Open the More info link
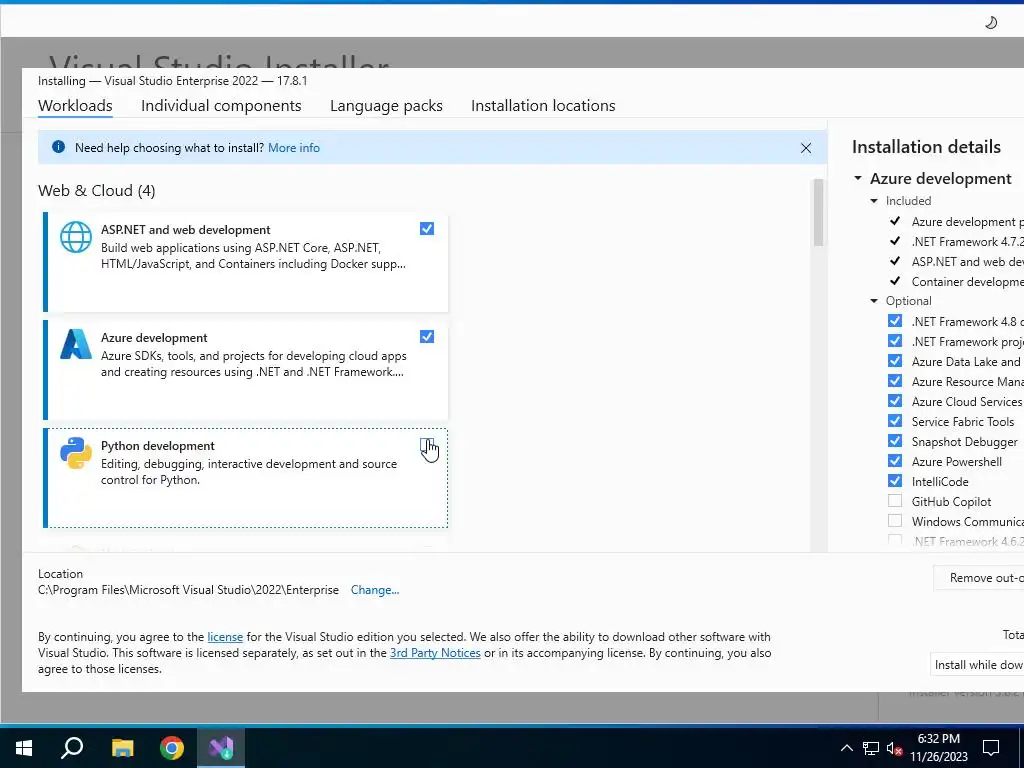The height and width of the screenshot is (768, 1024). 294,148
